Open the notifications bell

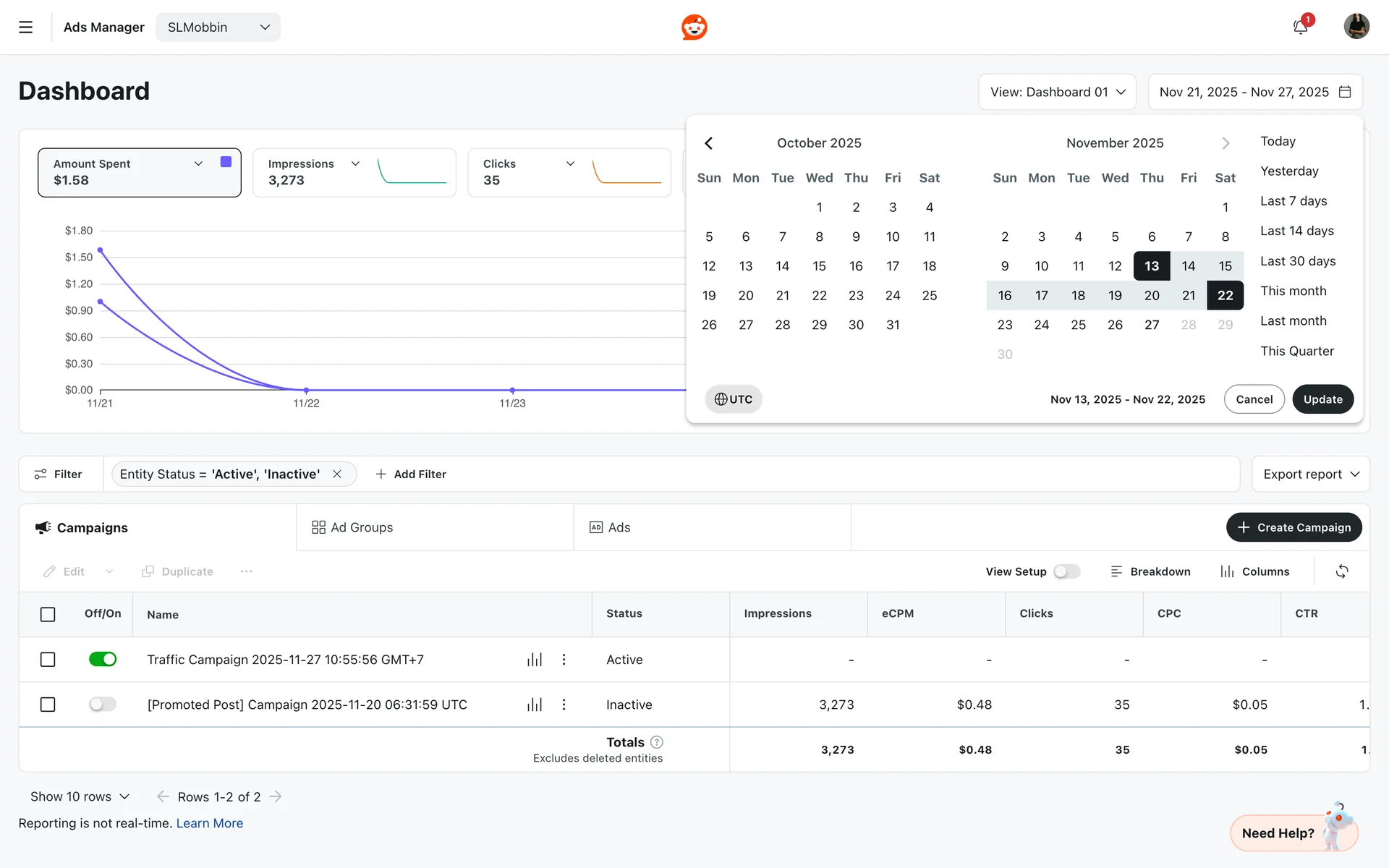coord(1300,27)
